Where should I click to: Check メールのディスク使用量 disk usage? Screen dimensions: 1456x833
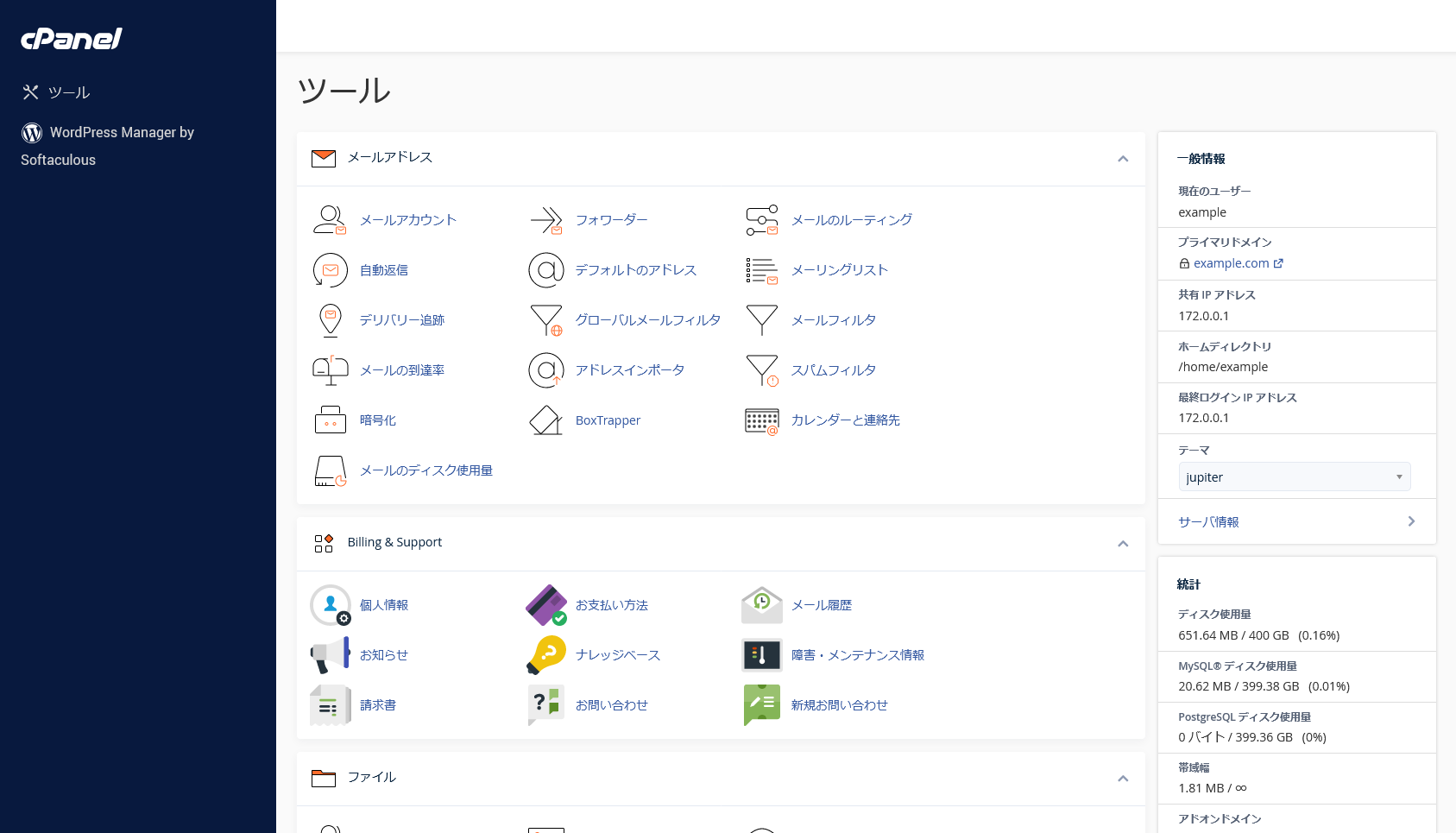[x=426, y=470]
